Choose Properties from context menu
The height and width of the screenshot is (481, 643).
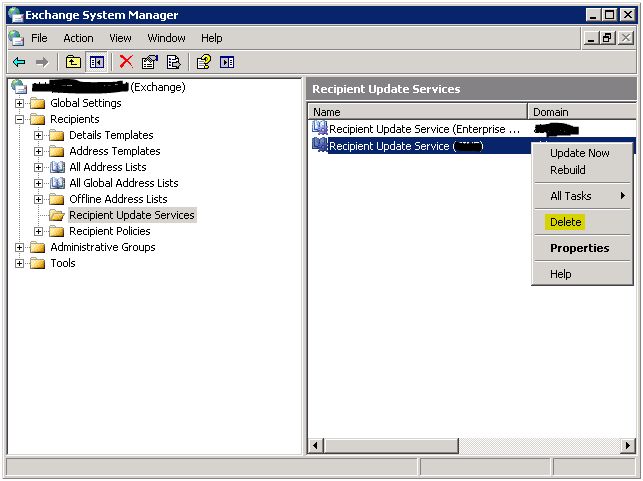[582, 248]
